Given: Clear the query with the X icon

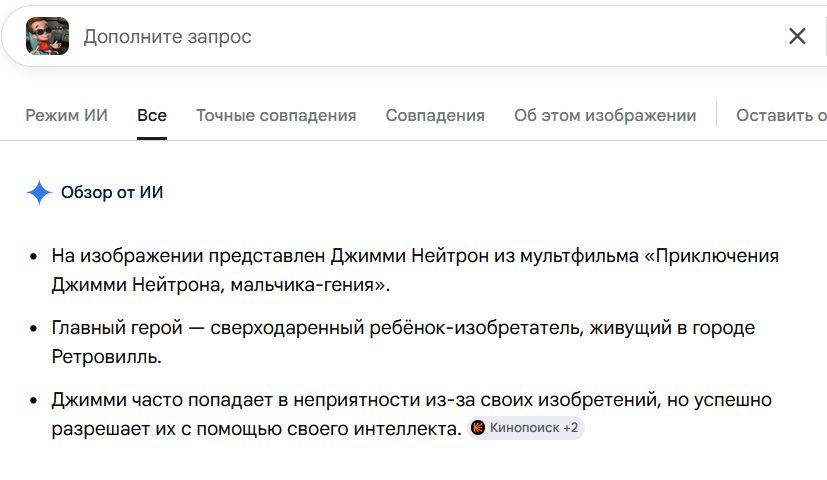Looking at the screenshot, I should click(797, 36).
